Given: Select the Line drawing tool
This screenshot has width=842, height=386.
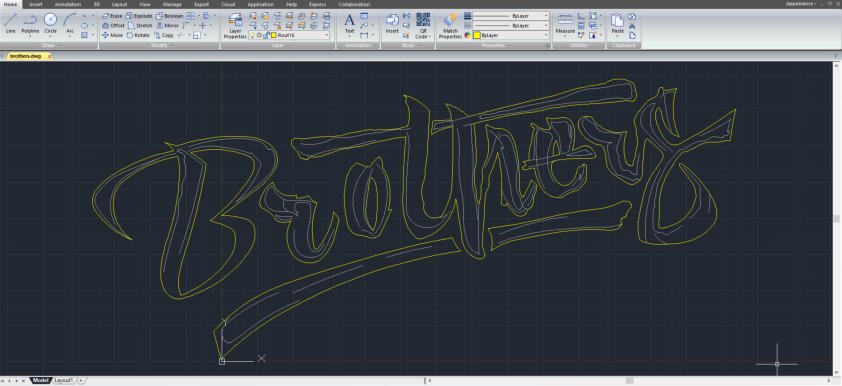Looking at the screenshot, I should [10, 24].
